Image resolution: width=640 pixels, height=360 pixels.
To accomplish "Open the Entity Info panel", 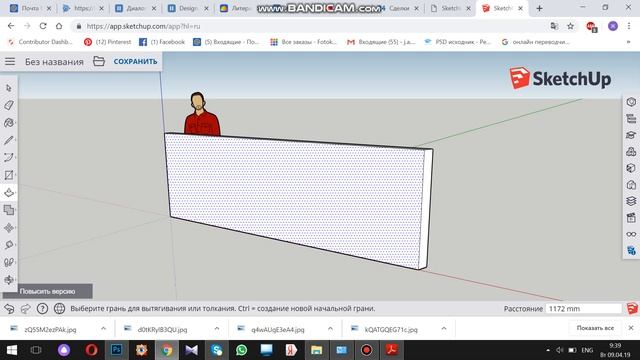I will [x=631, y=102].
